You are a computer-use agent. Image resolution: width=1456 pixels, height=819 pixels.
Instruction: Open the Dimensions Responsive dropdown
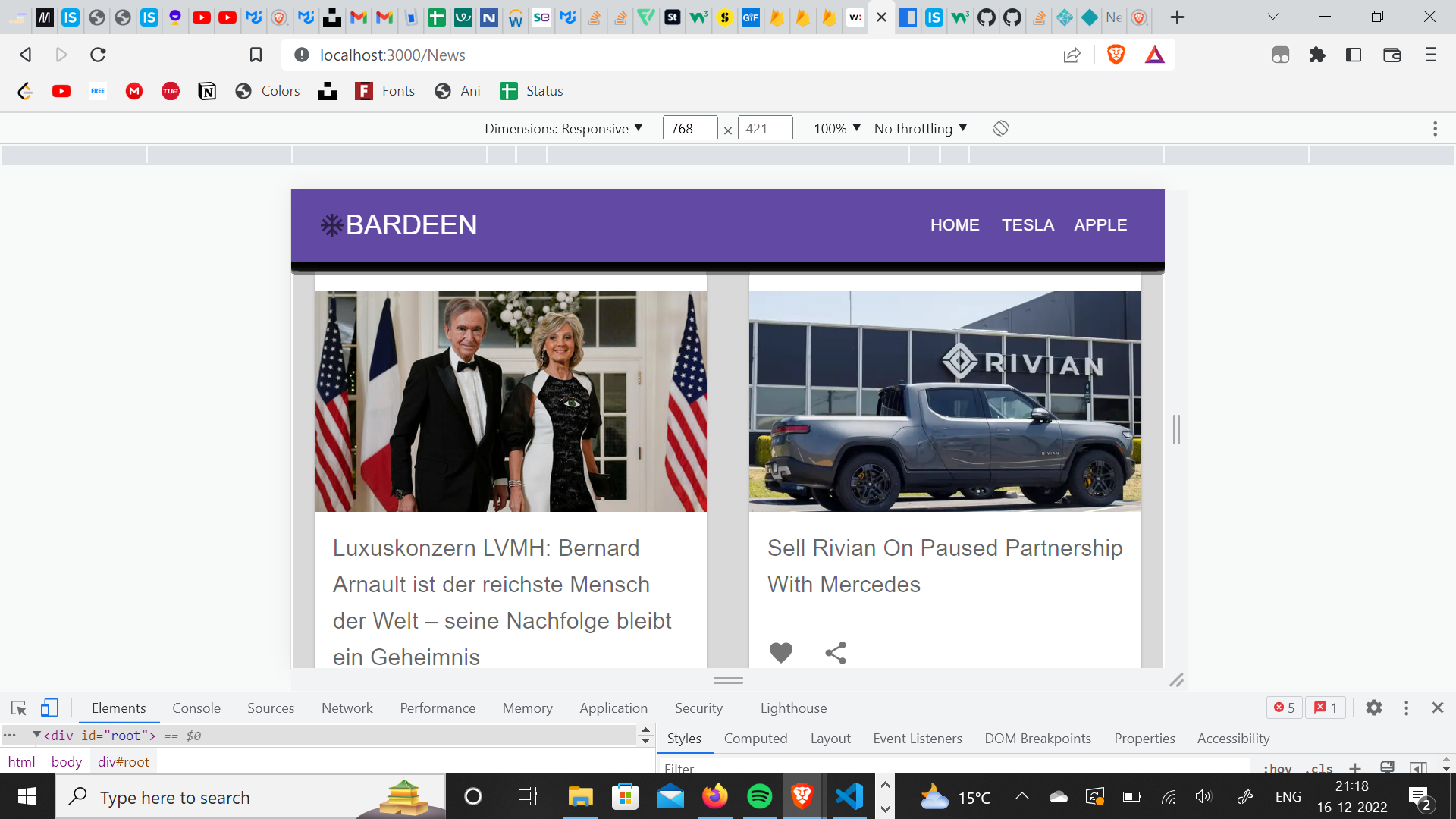click(x=565, y=128)
